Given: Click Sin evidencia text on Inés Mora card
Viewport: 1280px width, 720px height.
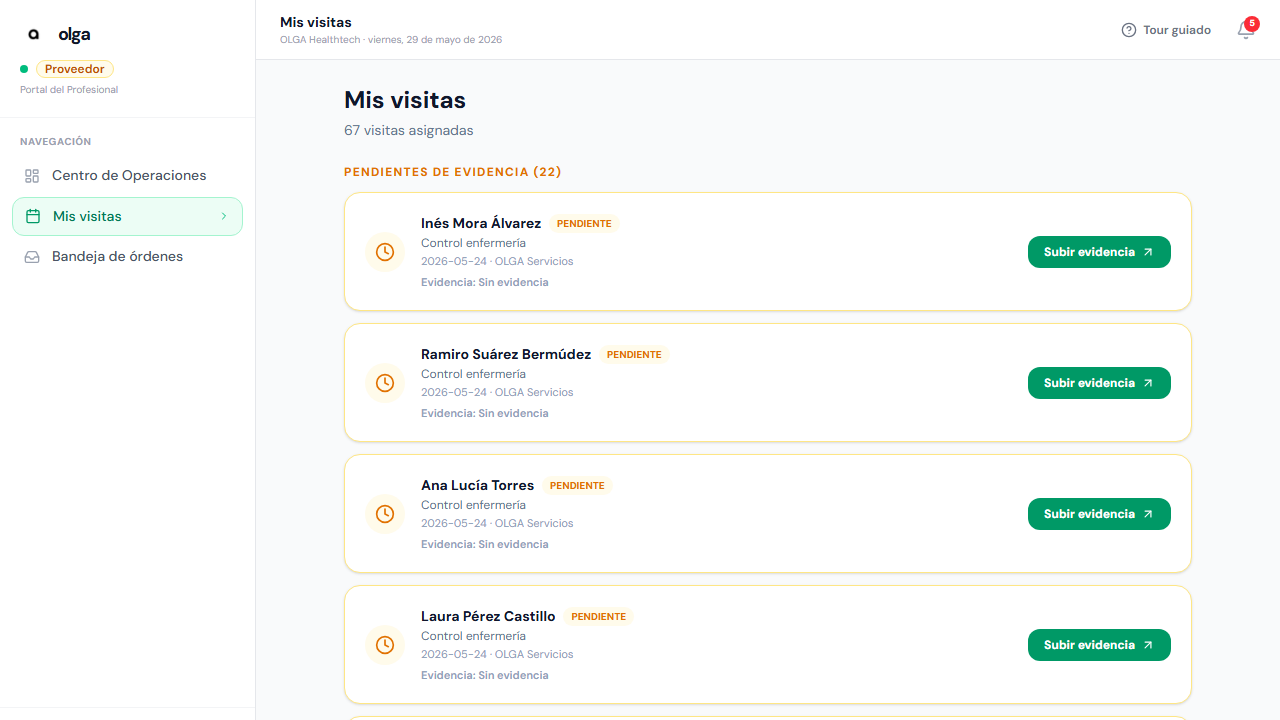Looking at the screenshot, I should tap(513, 283).
